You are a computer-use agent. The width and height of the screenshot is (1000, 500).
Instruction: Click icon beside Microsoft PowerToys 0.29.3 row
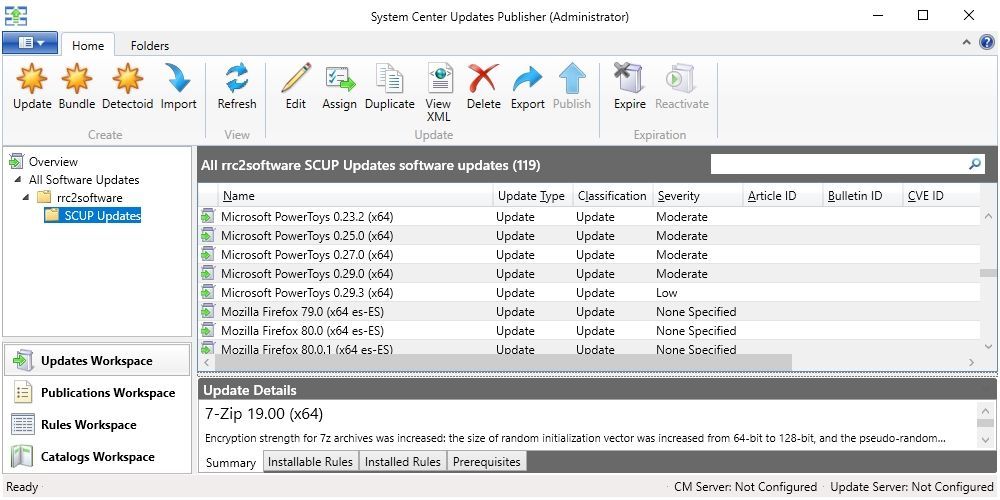(207, 293)
